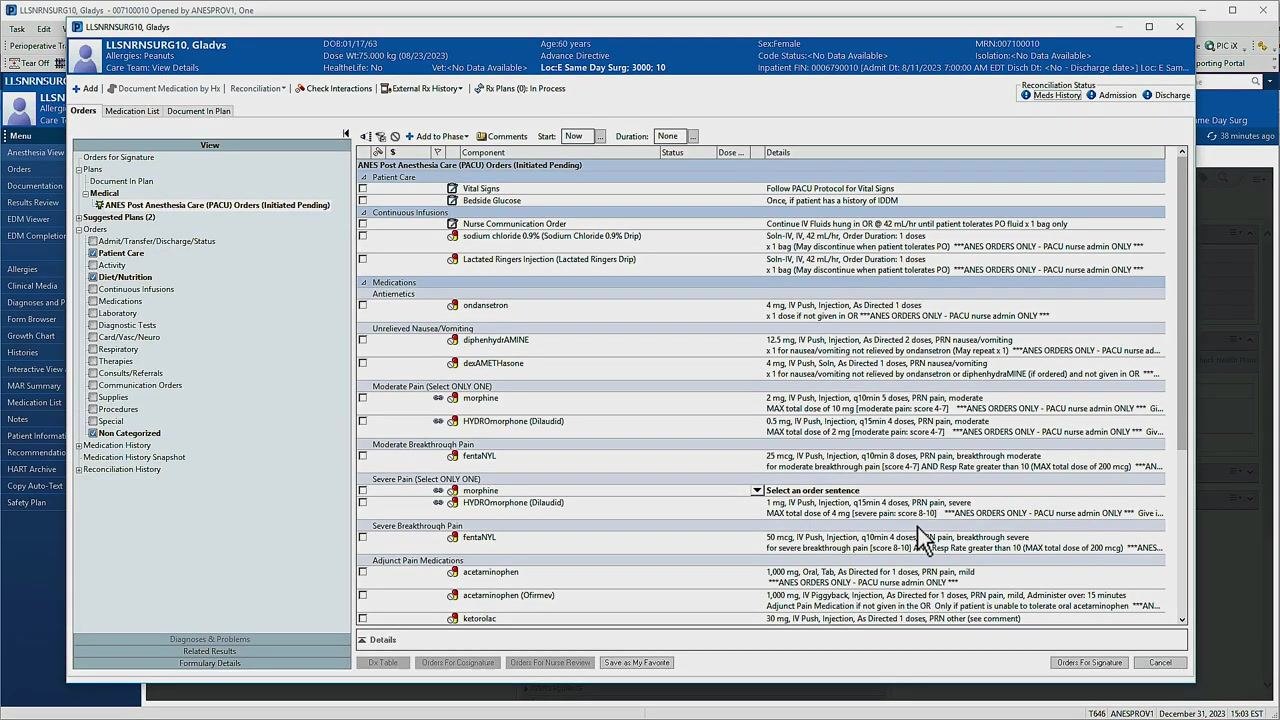Click the Cancel button
The height and width of the screenshot is (720, 1280).
[x=1160, y=663]
